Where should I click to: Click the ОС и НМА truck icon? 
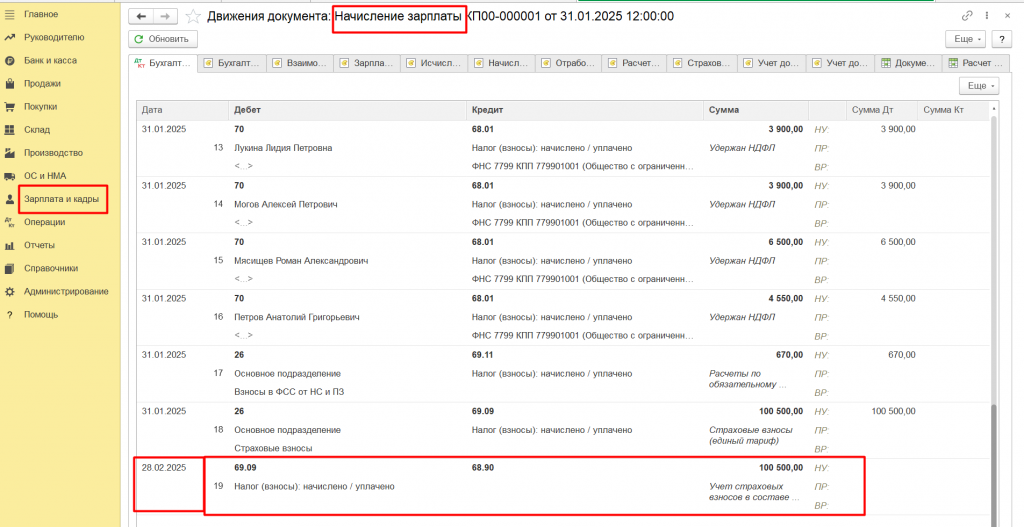pos(9,176)
